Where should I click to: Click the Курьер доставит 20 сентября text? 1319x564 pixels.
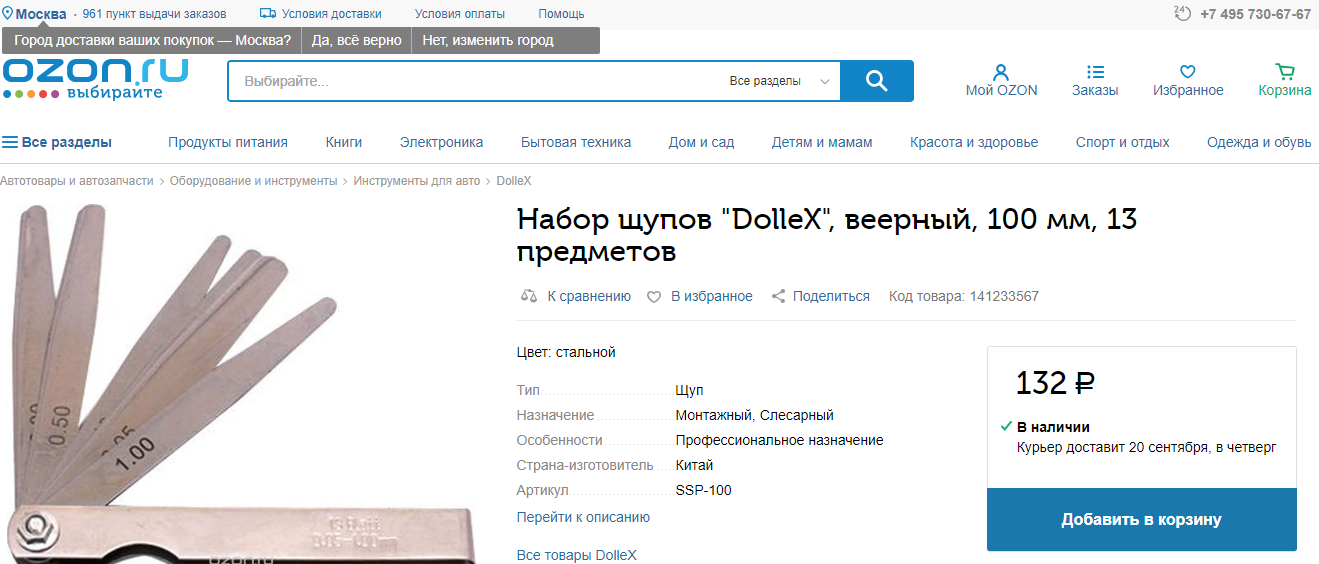coord(1146,447)
